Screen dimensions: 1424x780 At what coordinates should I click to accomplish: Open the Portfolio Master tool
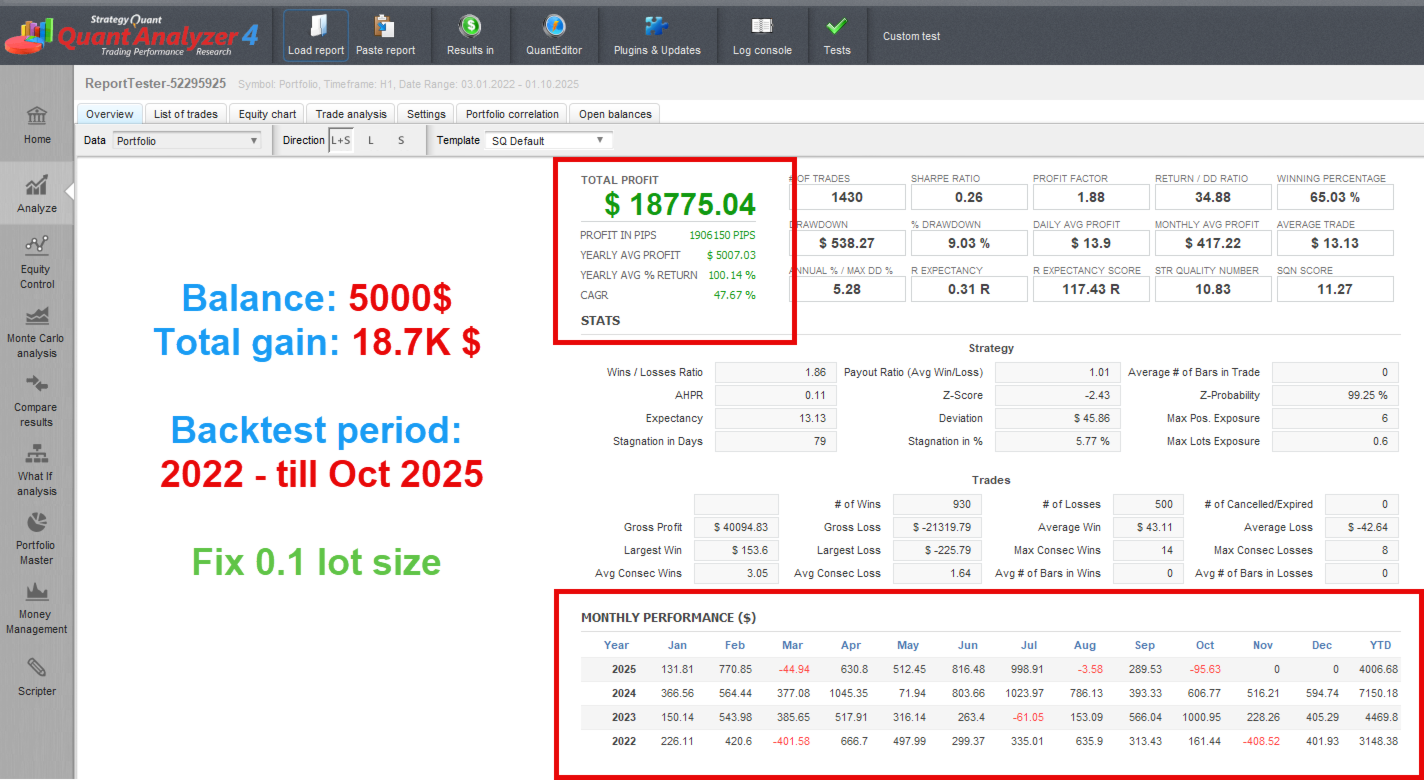[36, 537]
